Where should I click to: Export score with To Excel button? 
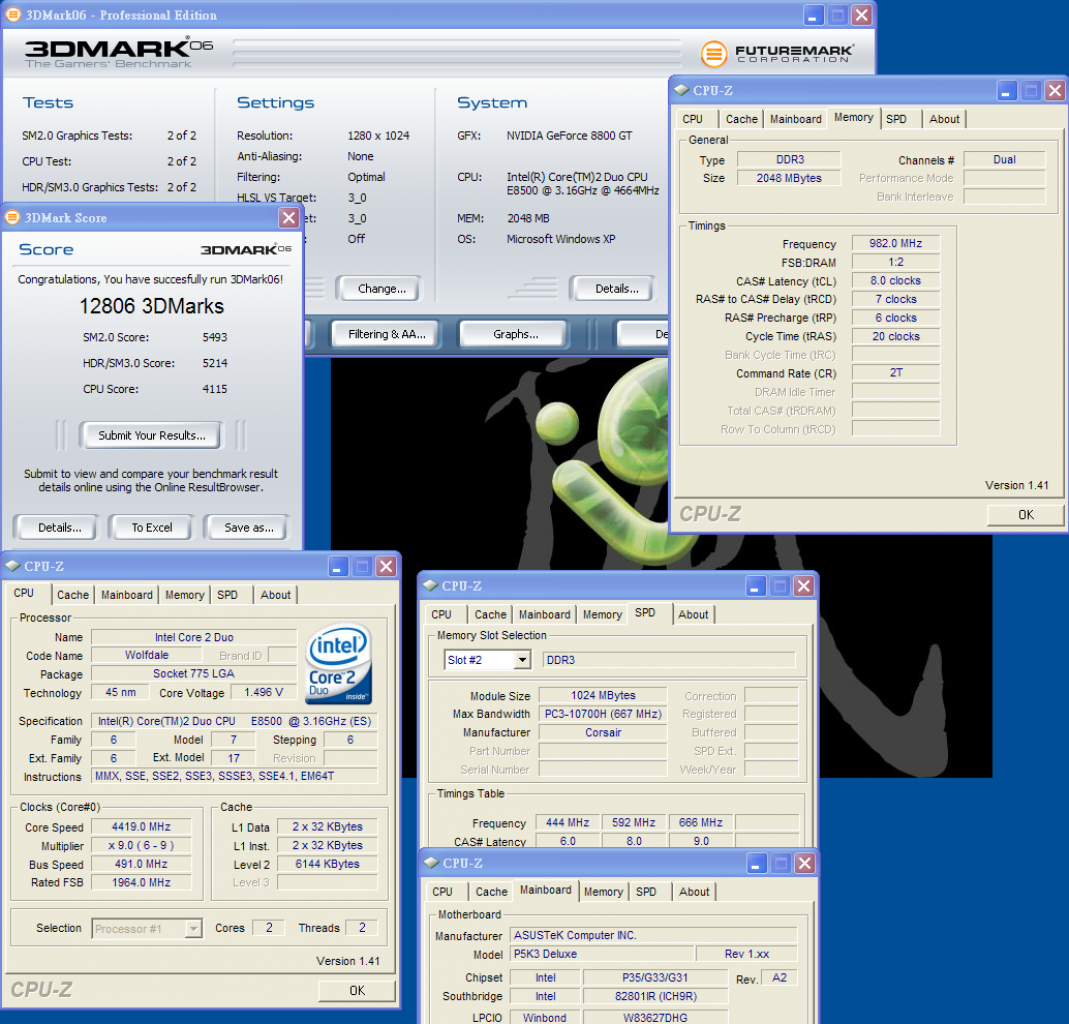click(x=151, y=528)
